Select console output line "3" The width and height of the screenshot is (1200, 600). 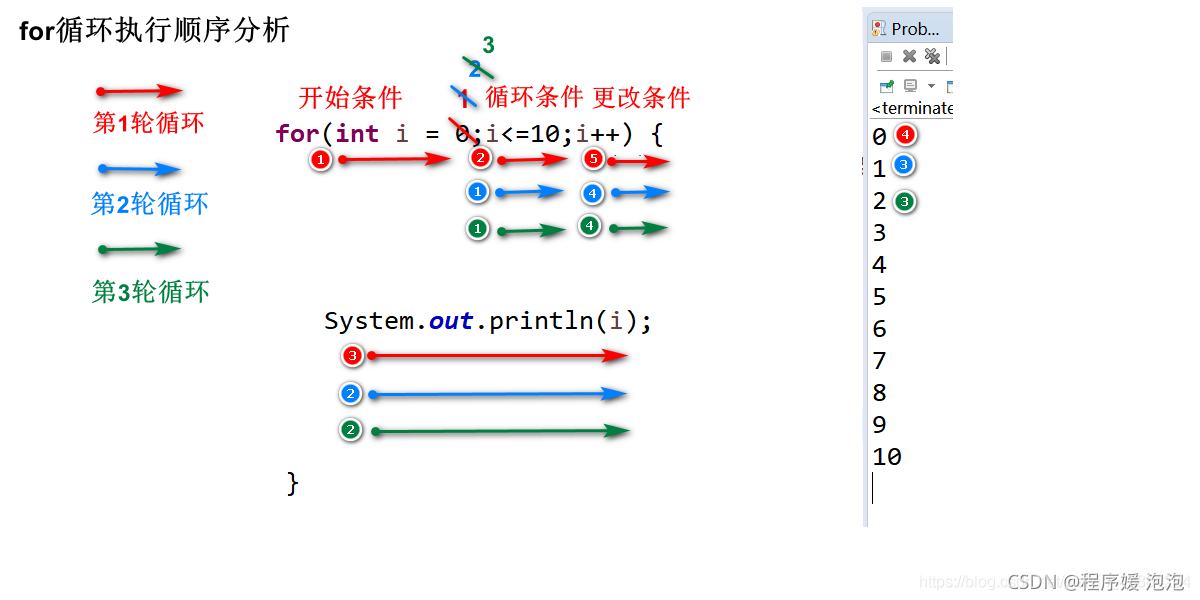pyautogui.click(x=879, y=233)
